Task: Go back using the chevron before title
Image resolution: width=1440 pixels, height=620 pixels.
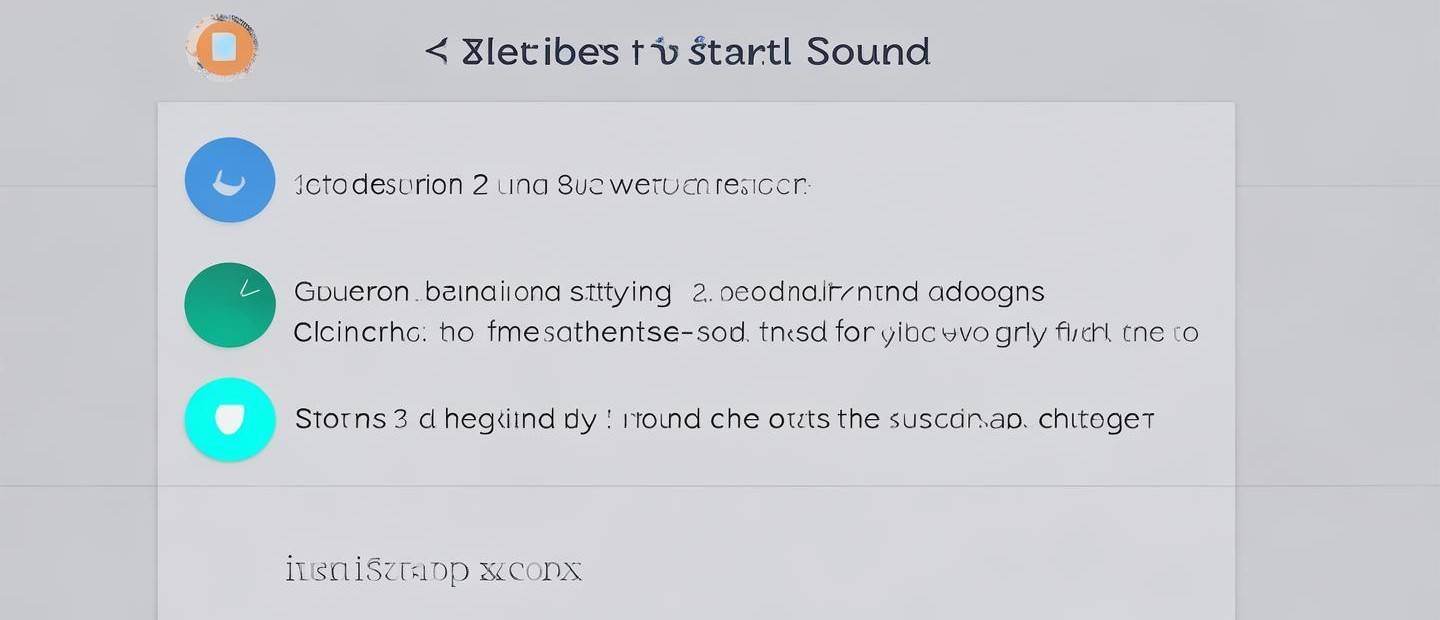Action: pyautogui.click(x=436, y=51)
